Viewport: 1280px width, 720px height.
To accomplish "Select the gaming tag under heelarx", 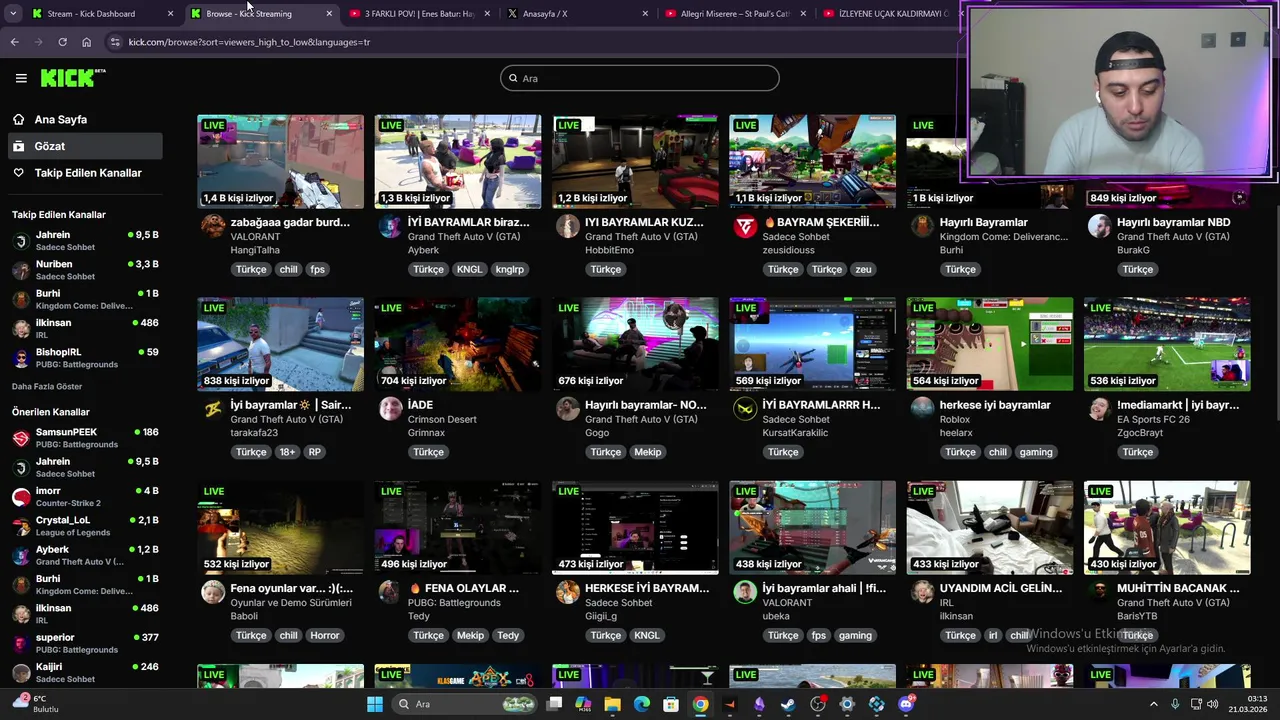I will point(1036,452).
